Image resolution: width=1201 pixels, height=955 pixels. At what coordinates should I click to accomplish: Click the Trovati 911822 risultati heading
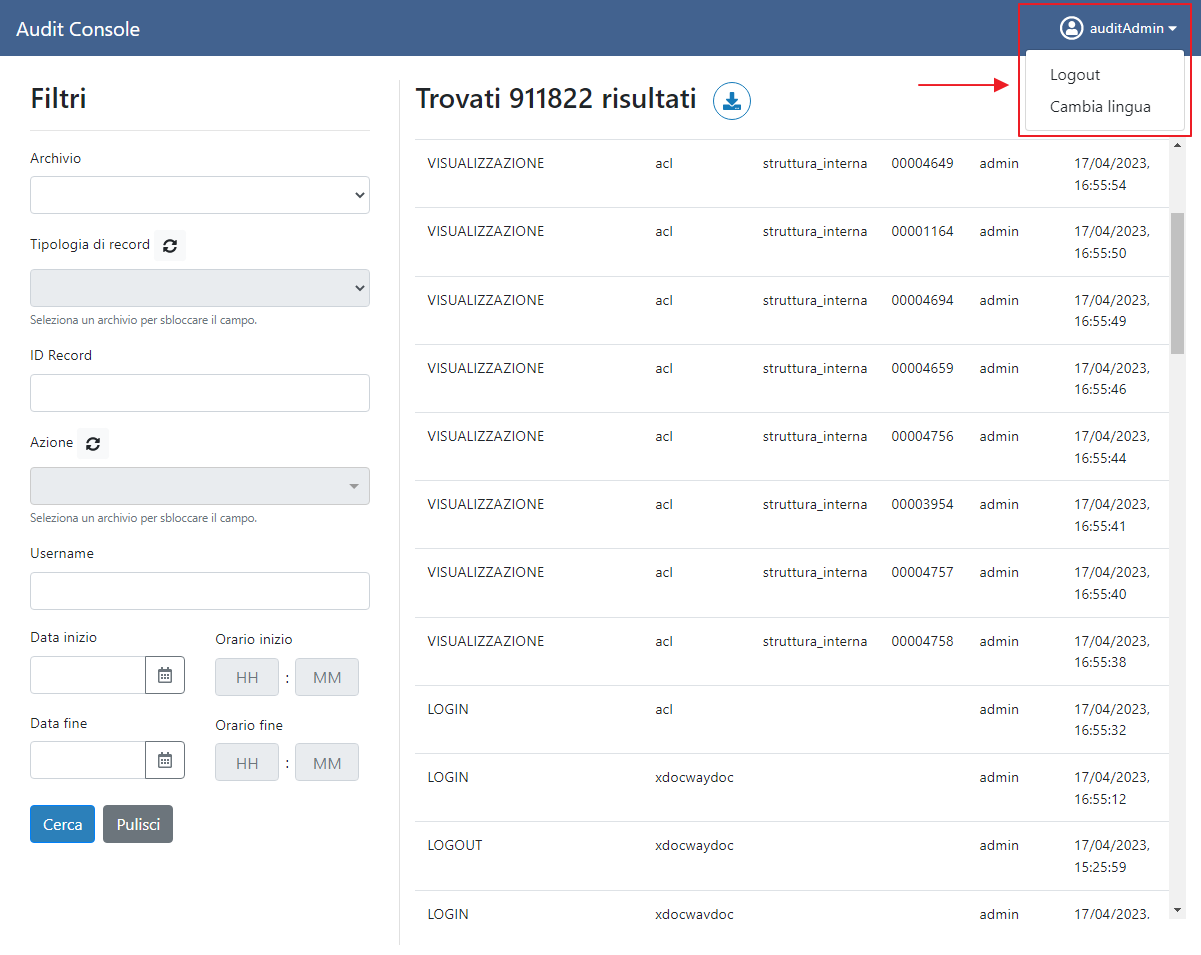556,99
